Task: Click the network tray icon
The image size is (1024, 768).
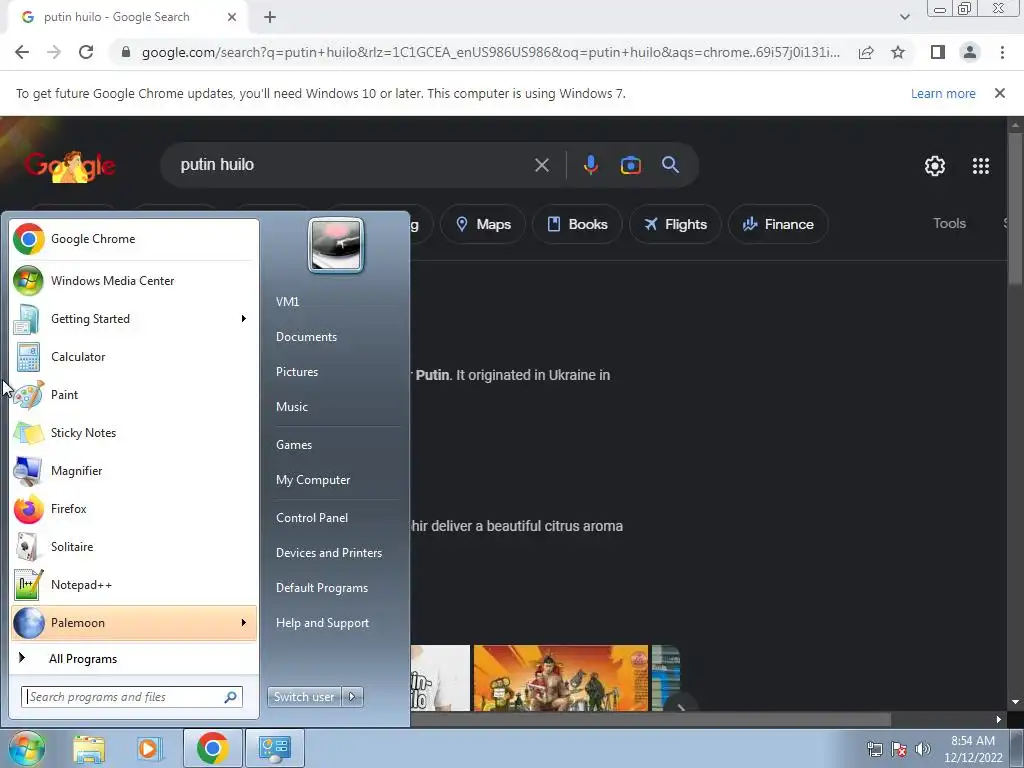Action: [874, 748]
